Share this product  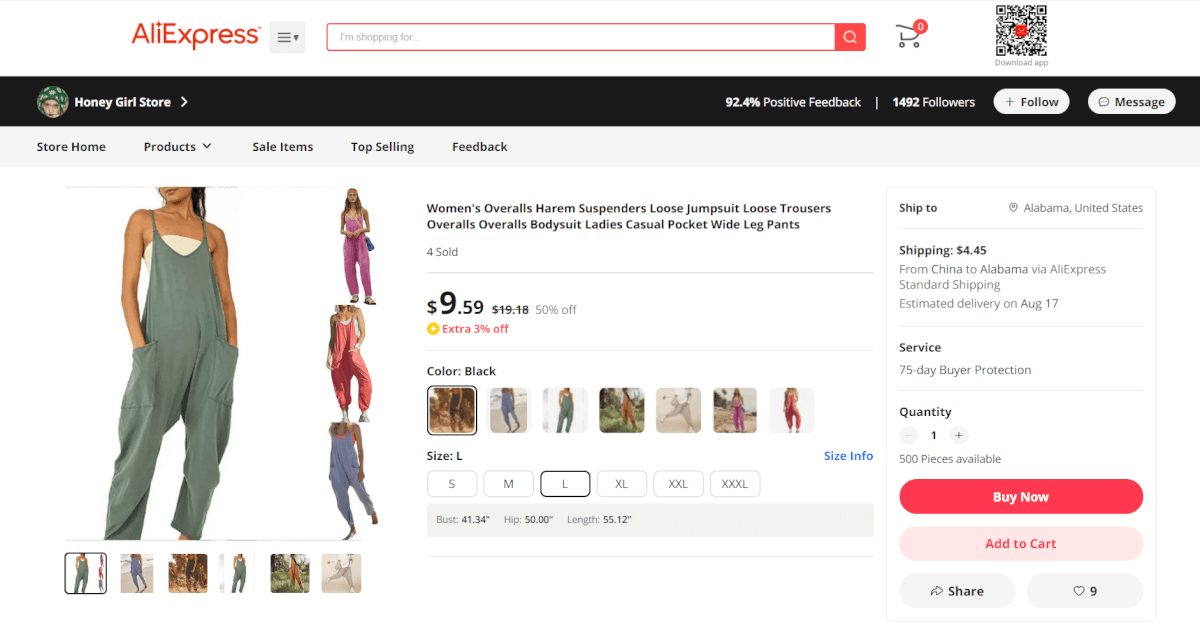click(x=957, y=591)
